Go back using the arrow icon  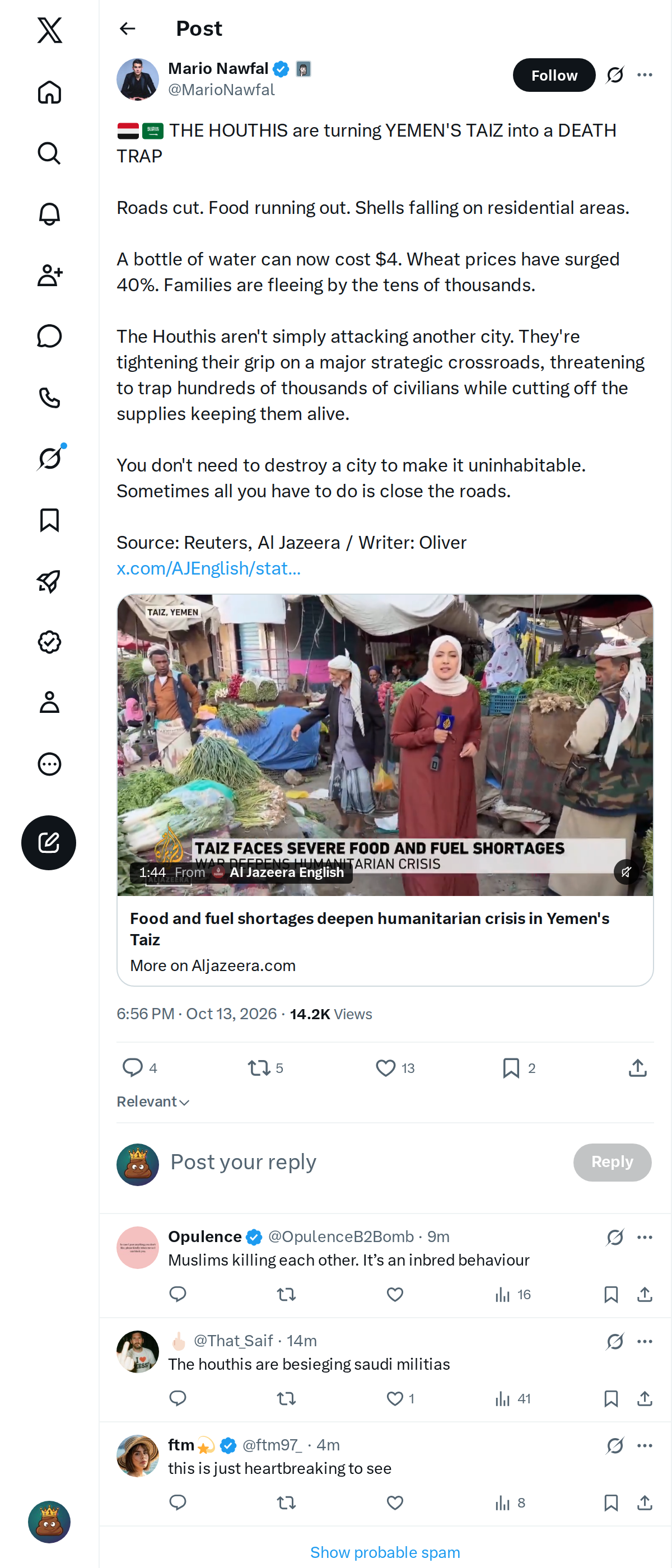[x=127, y=29]
